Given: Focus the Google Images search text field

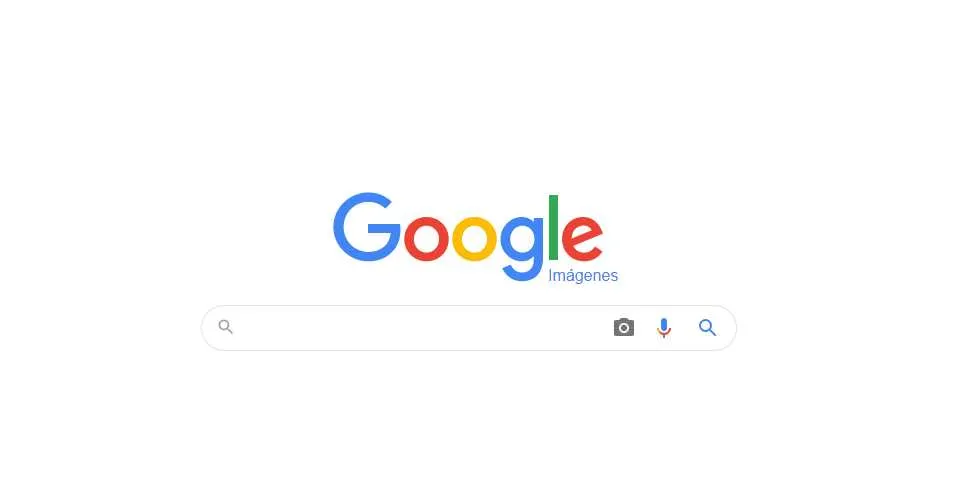Looking at the screenshot, I should [423, 327].
